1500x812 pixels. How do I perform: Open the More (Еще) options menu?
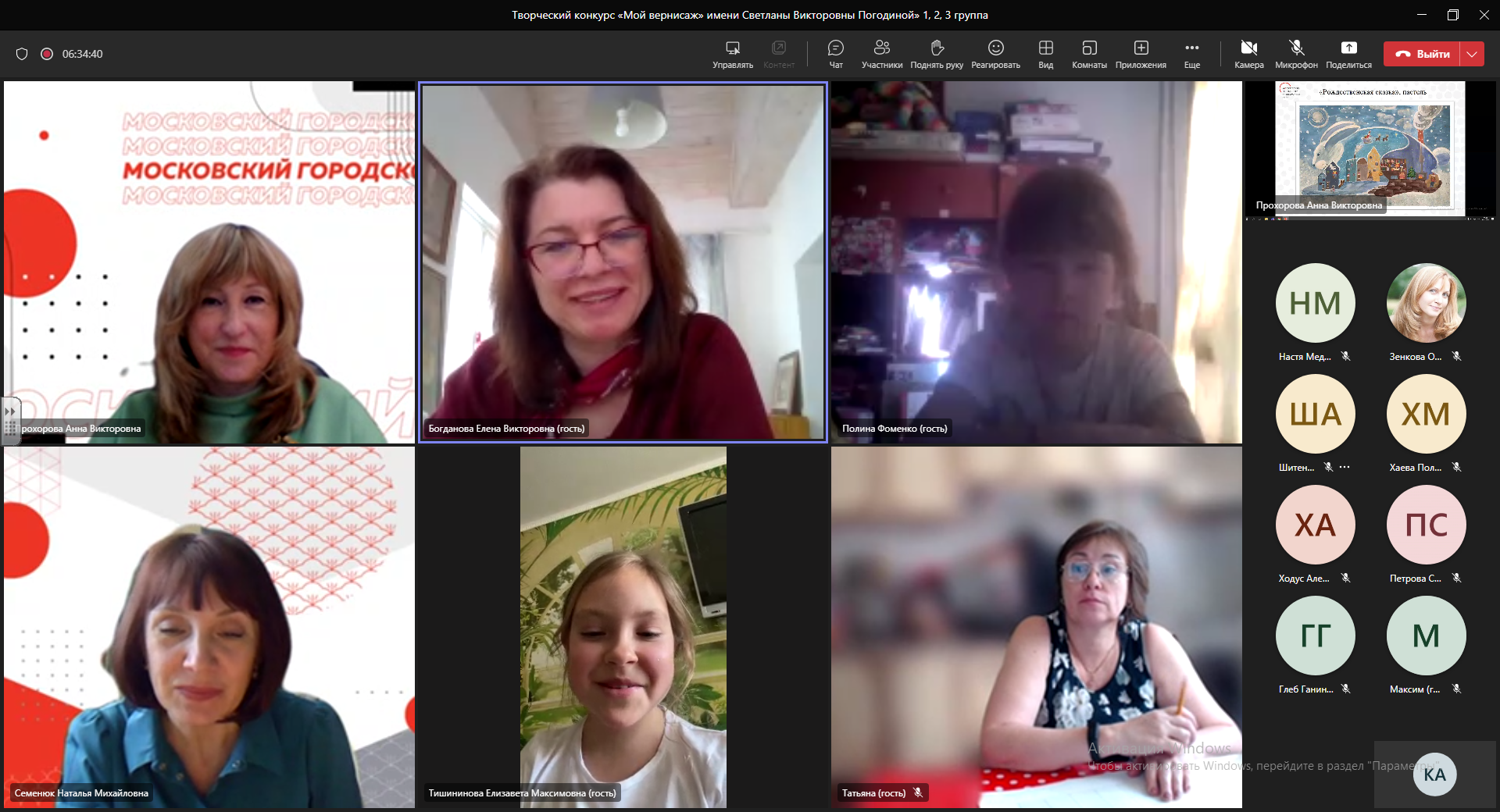tap(1191, 53)
